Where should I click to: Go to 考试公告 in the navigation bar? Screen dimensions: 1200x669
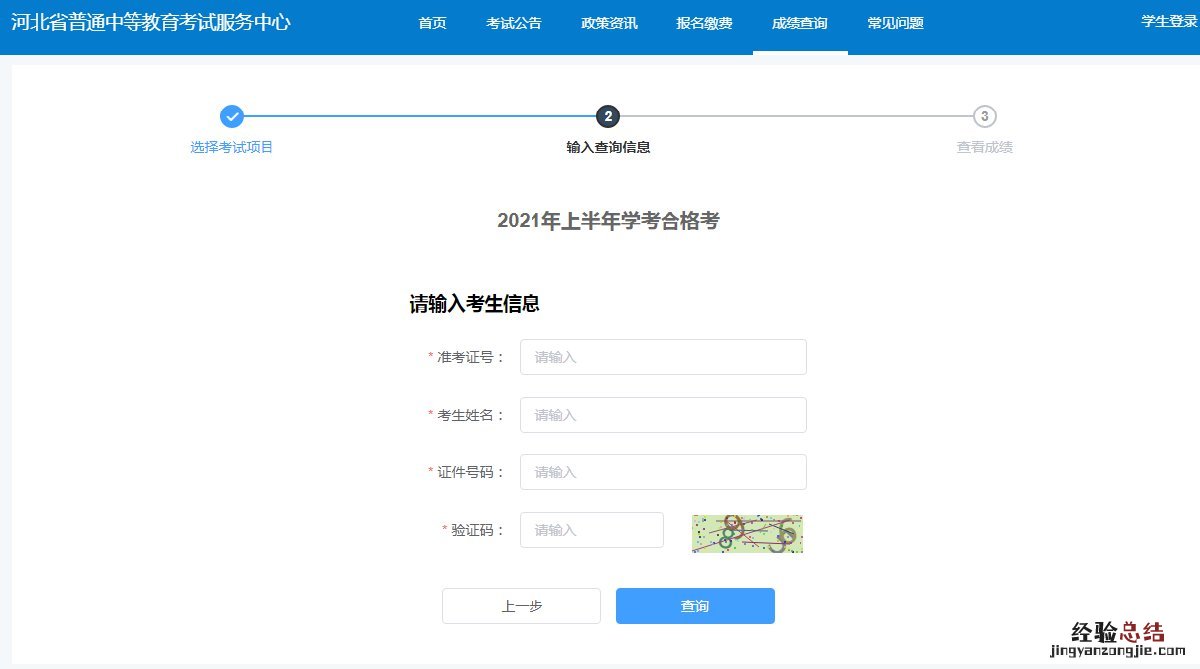click(514, 23)
